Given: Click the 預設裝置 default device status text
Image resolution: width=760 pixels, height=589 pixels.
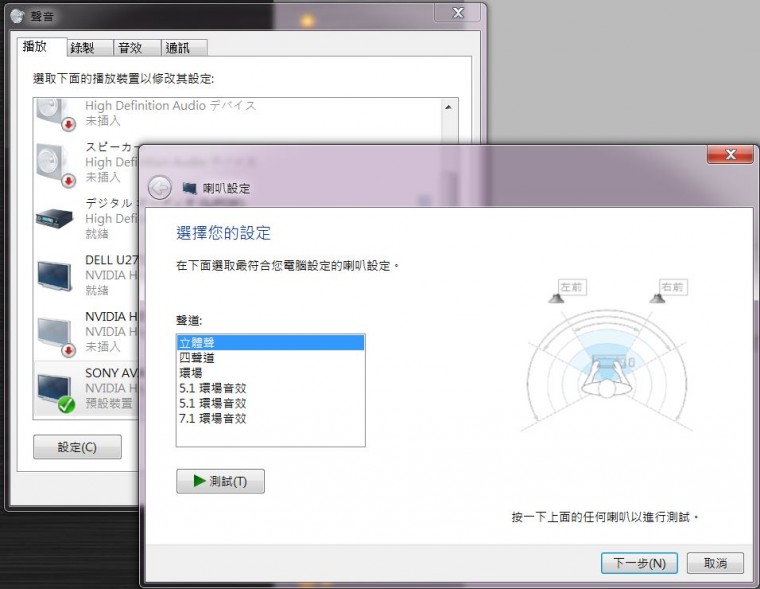Looking at the screenshot, I should (x=109, y=403).
